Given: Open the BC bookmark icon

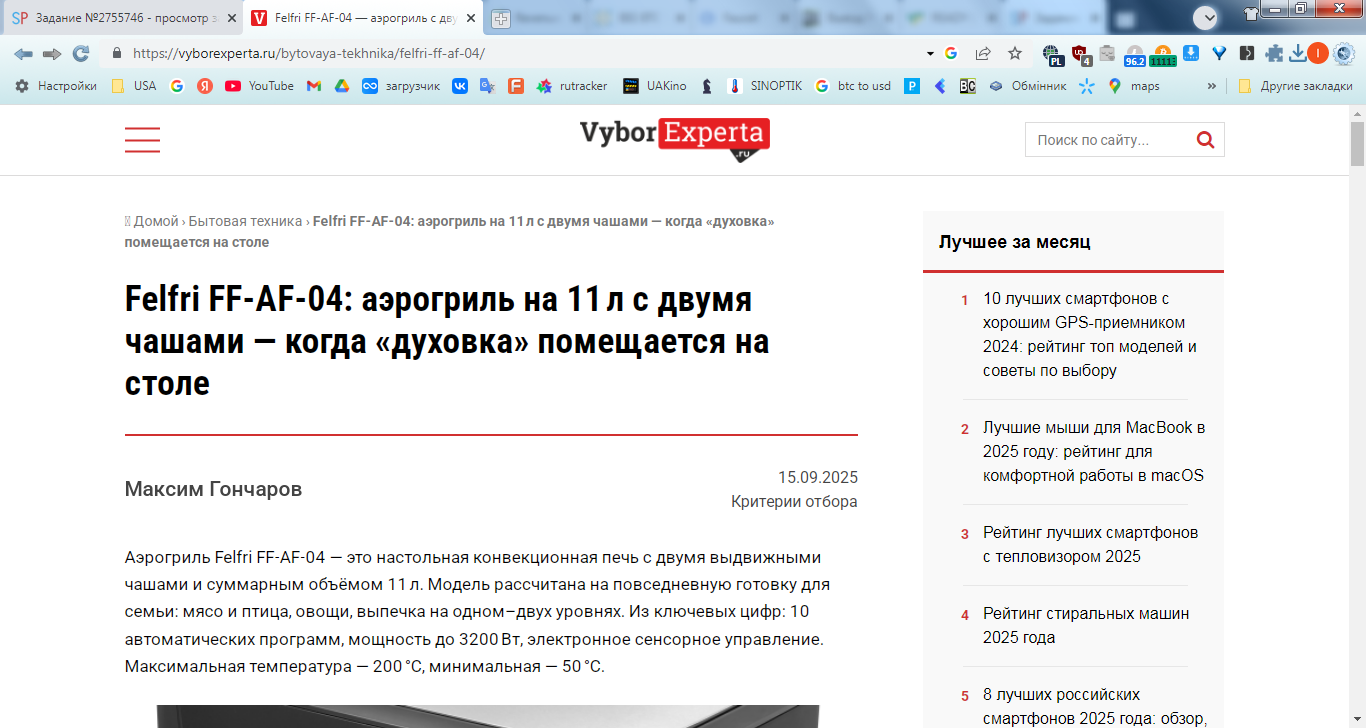Looking at the screenshot, I should coord(967,86).
